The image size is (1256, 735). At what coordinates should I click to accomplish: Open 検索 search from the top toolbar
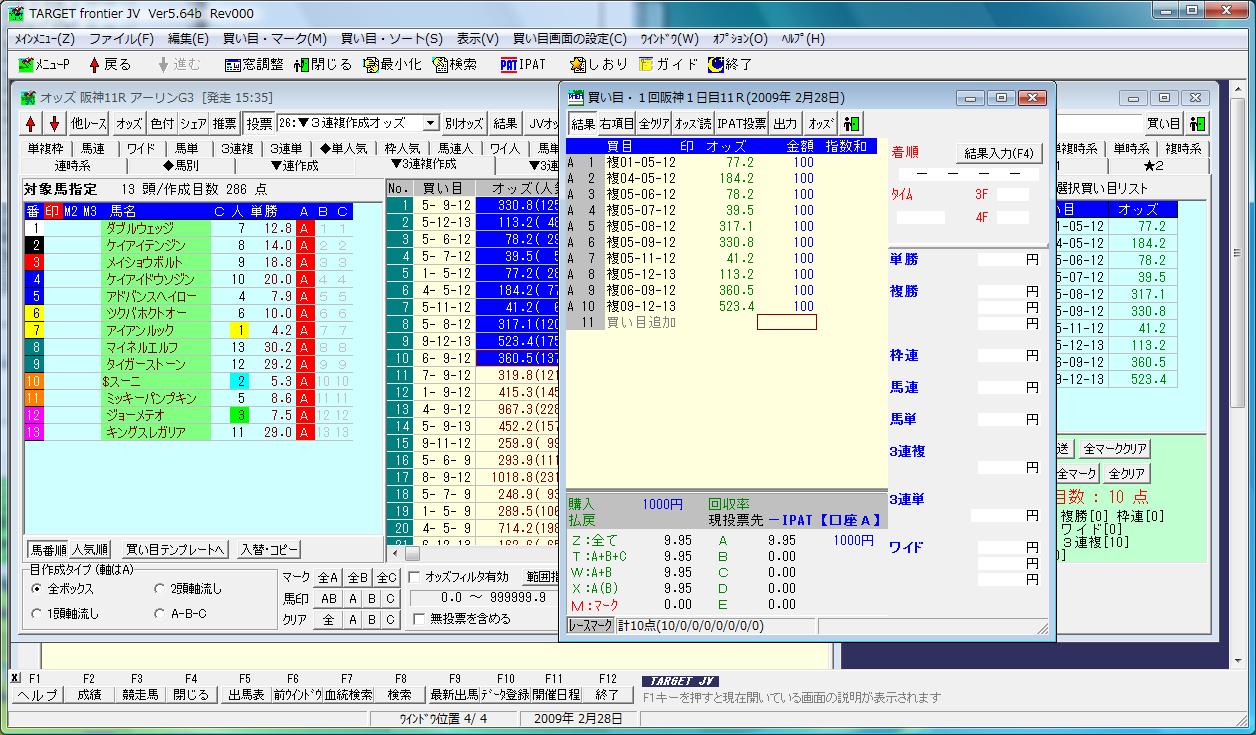click(x=455, y=64)
